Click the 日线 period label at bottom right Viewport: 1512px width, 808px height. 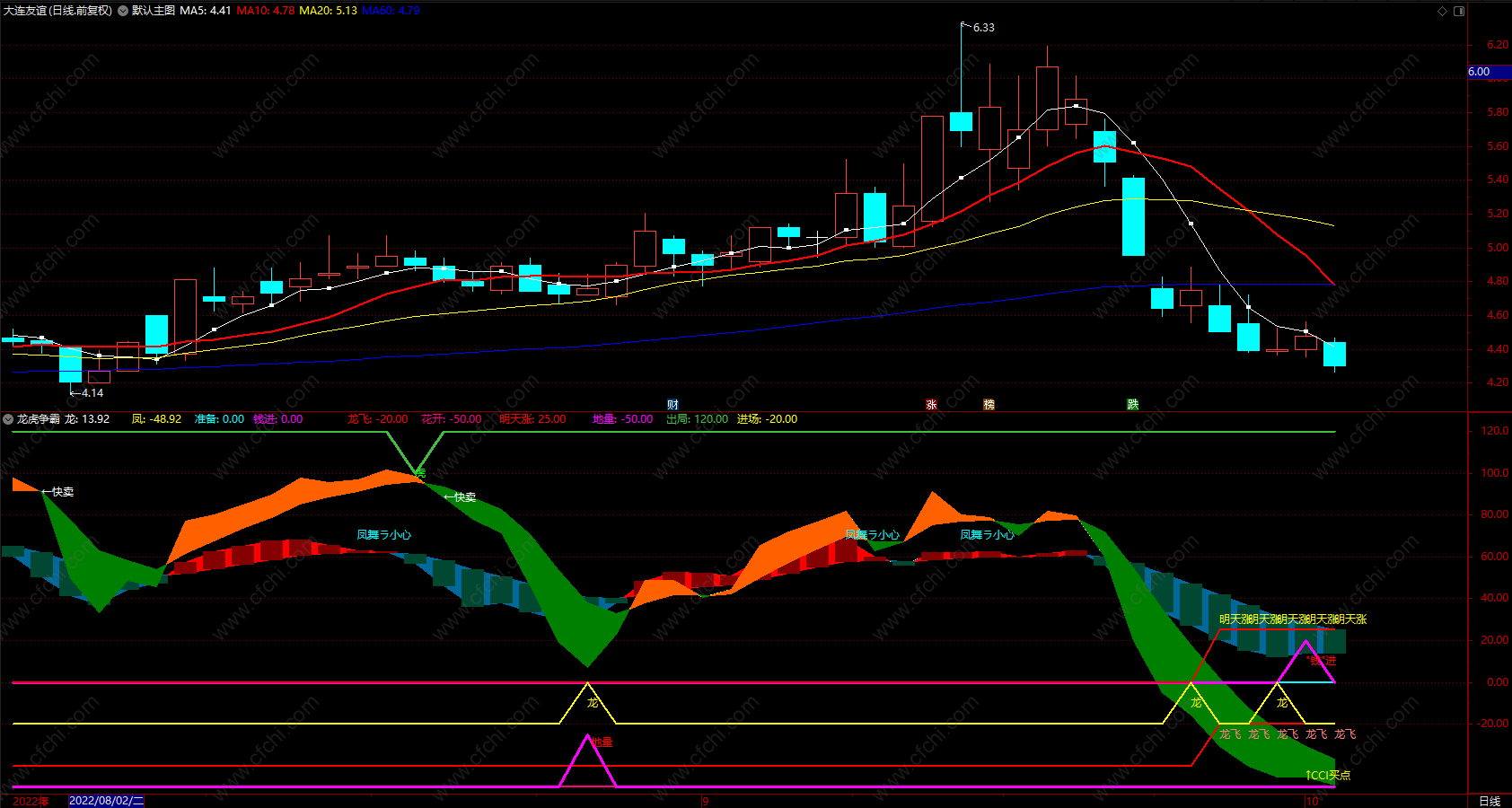pyautogui.click(x=1490, y=801)
